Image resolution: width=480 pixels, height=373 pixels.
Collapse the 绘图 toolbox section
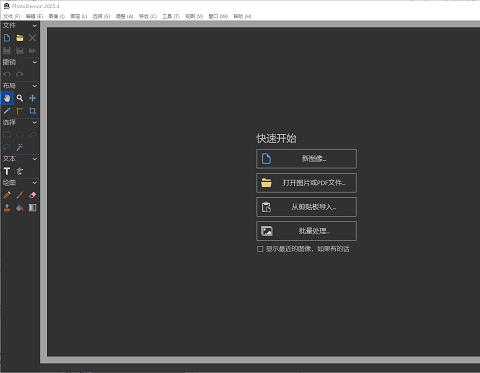click(x=35, y=183)
